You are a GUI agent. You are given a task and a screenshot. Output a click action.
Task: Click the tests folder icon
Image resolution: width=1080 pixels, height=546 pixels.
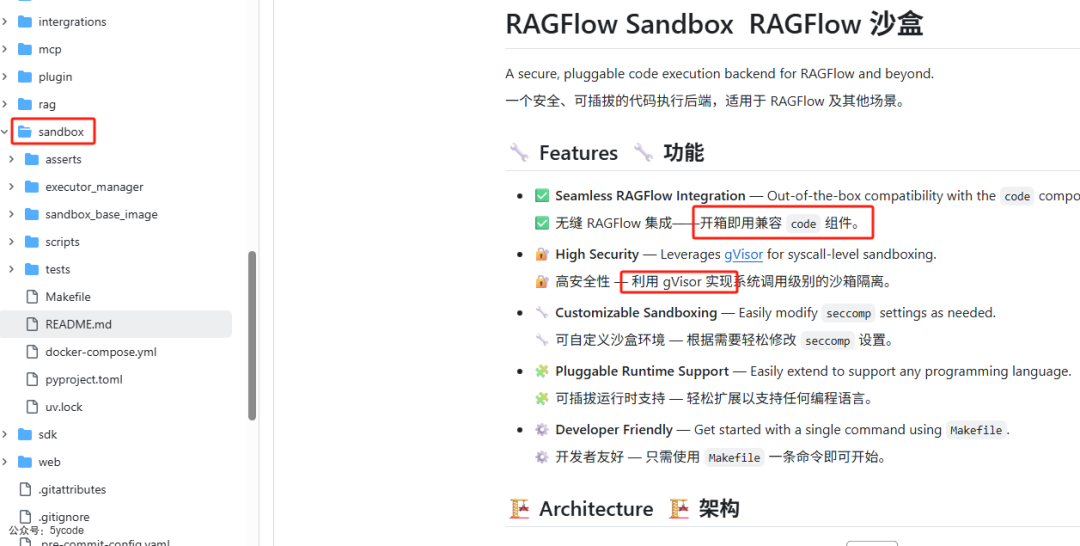(32, 269)
